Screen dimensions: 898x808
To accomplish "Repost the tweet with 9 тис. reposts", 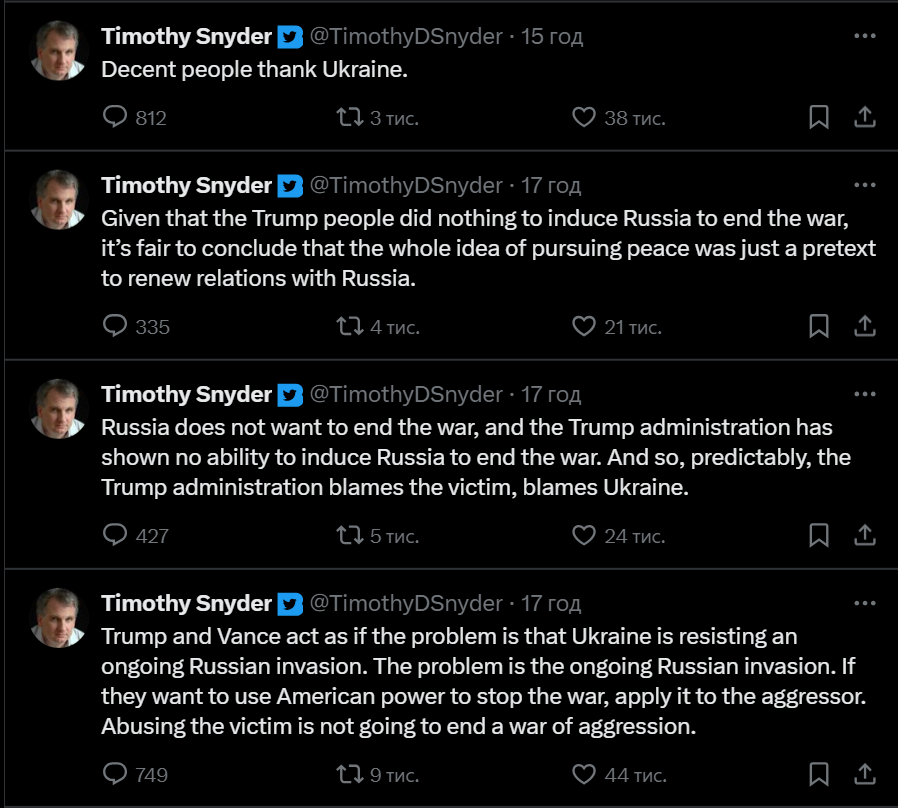I will (x=349, y=774).
